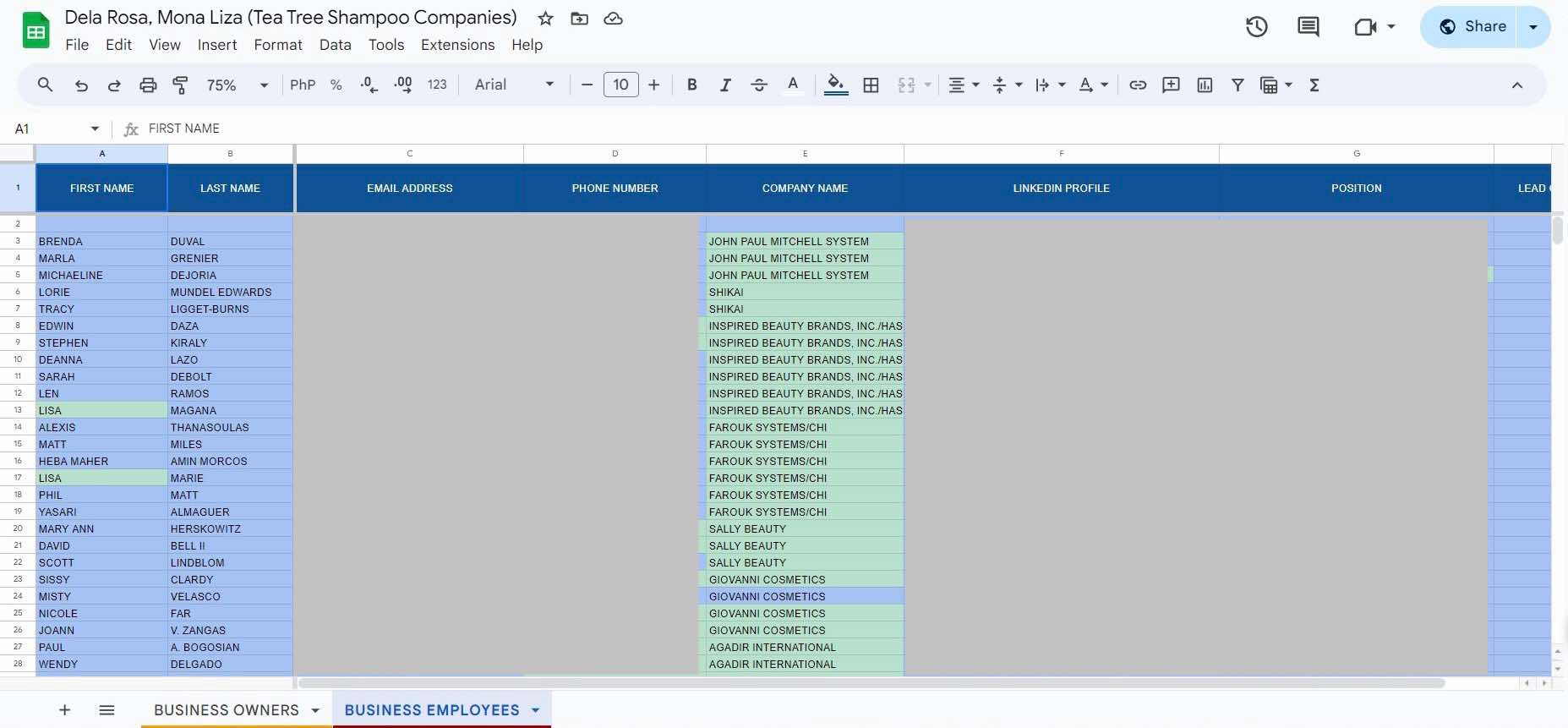Decrease decimal places
This screenshot has width=1568, height=728.
[369, 85]
